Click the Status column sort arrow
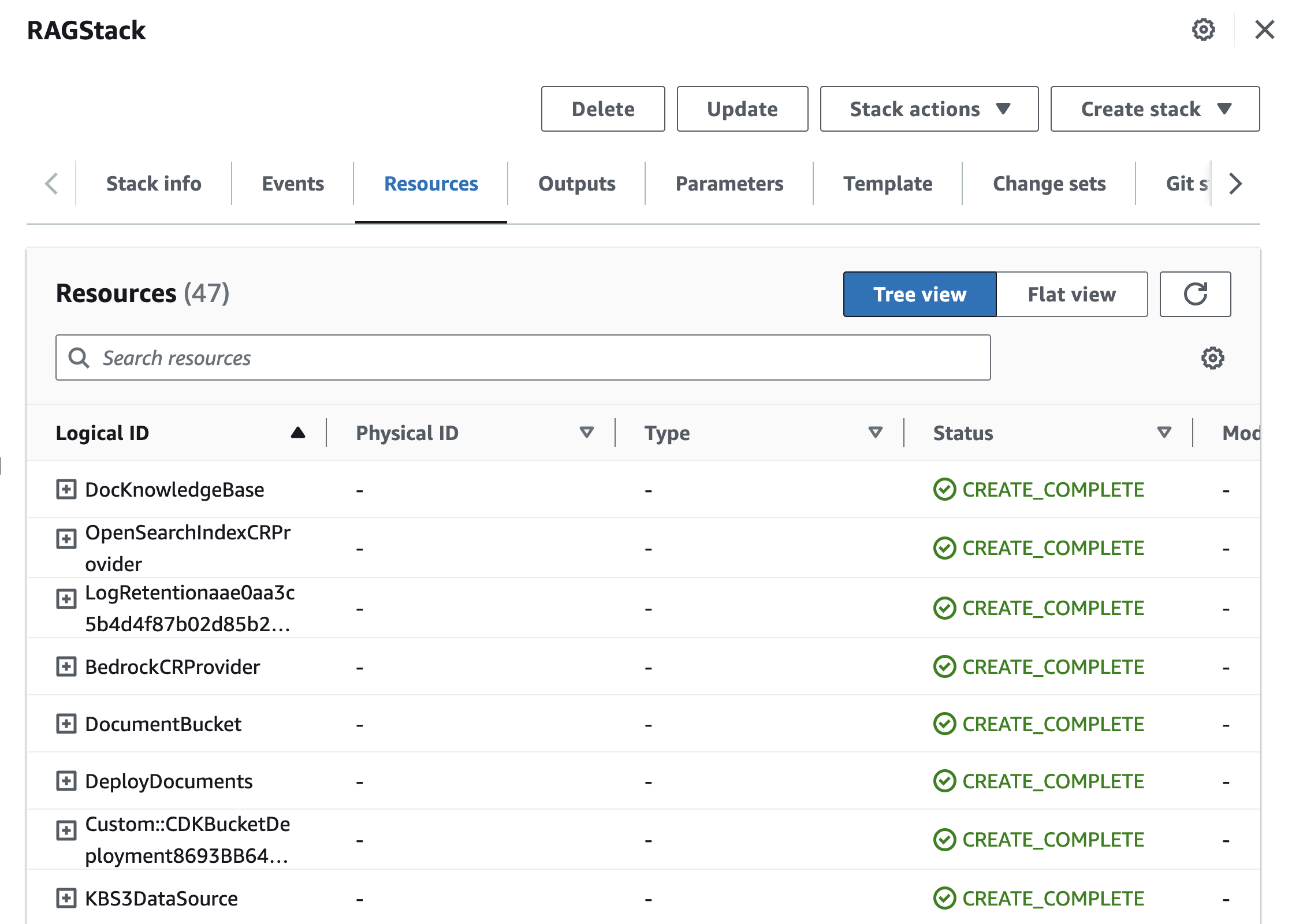 tap(1164, 433)
